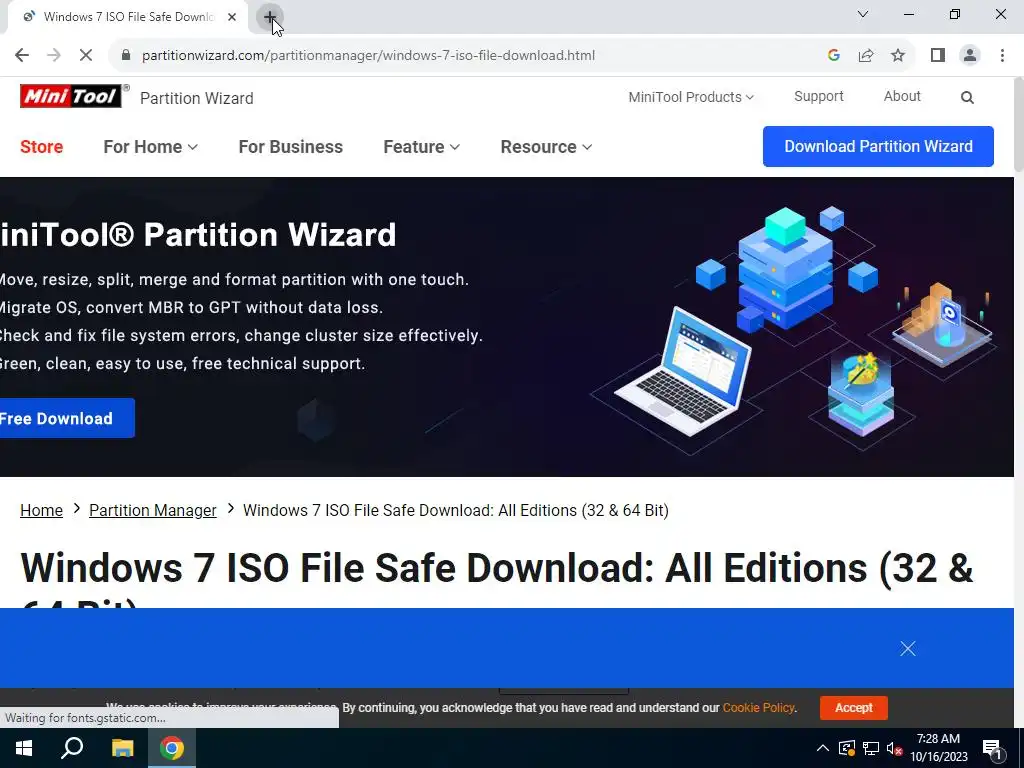Click the site search magnifier icon

tap(967, 98)
